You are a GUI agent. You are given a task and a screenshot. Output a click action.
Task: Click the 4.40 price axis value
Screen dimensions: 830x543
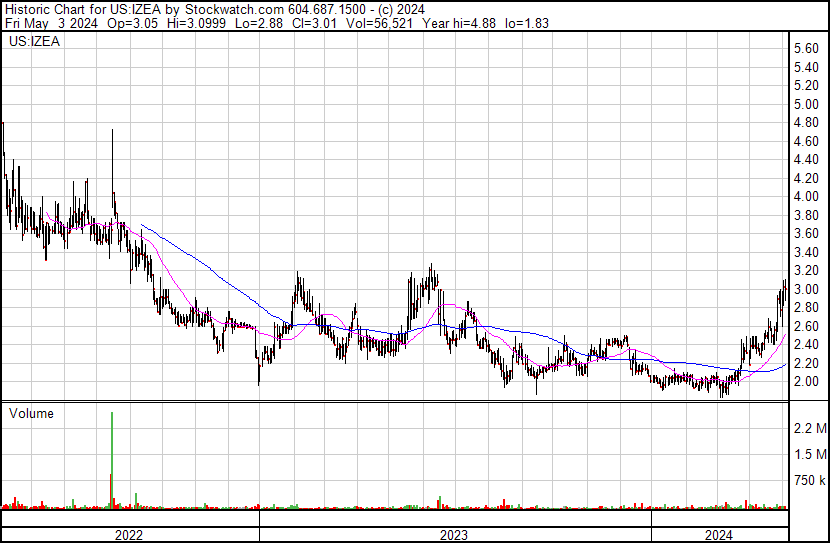click(807, 160)
